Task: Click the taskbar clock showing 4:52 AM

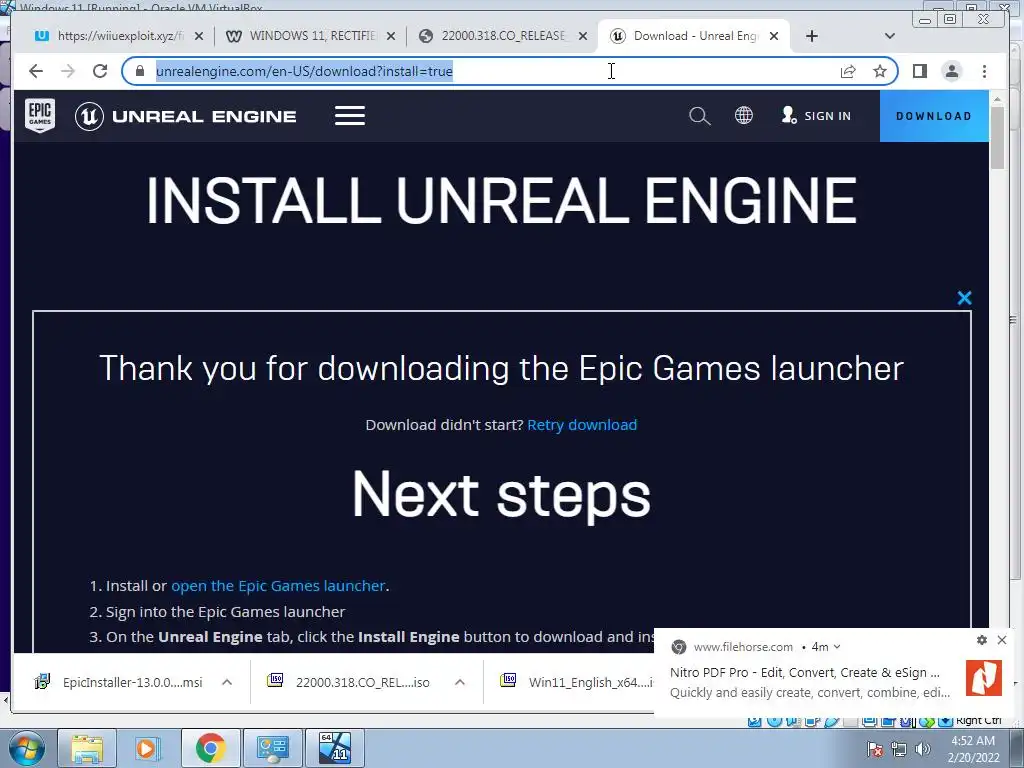Action: pos(973,749)
